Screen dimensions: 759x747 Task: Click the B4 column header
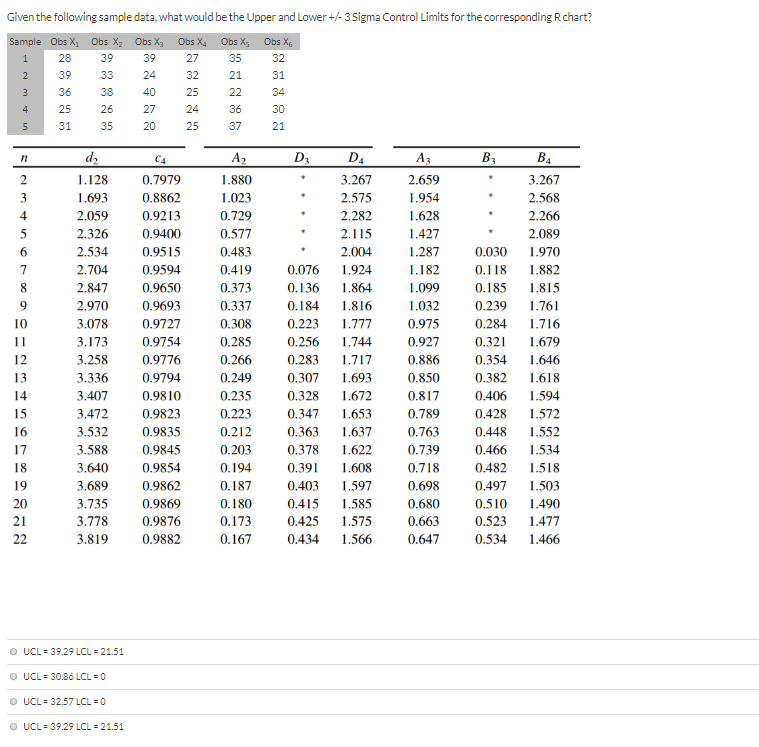[x=544, y=158]
